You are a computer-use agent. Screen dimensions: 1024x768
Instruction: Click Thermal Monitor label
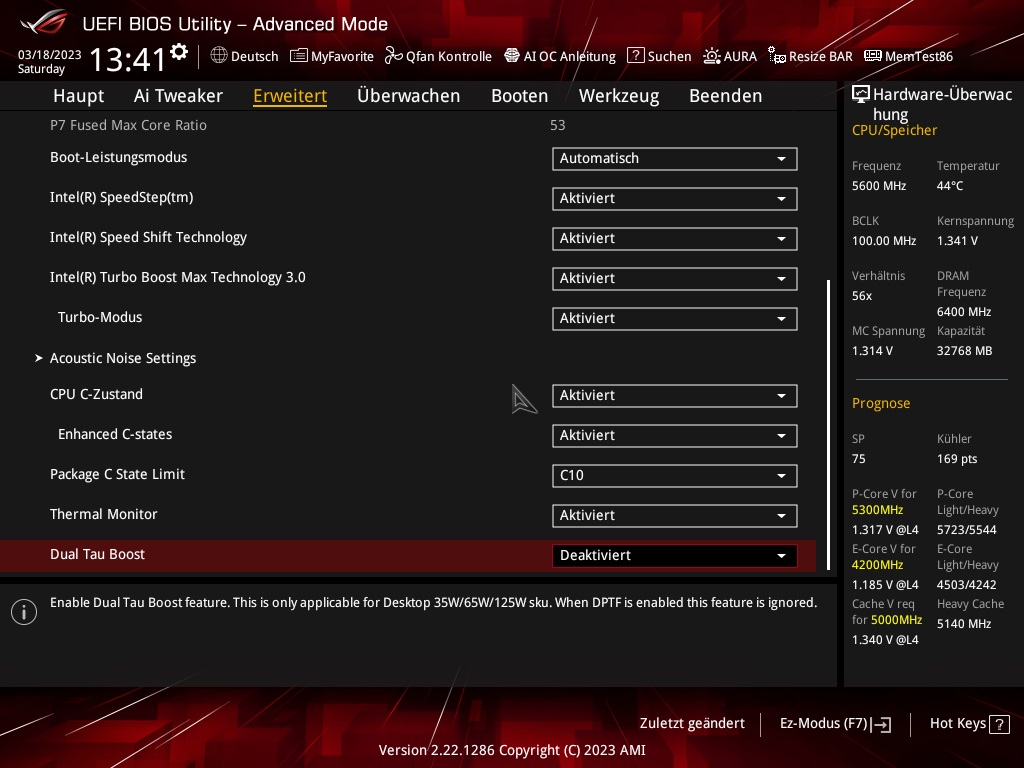pos(103,514)
